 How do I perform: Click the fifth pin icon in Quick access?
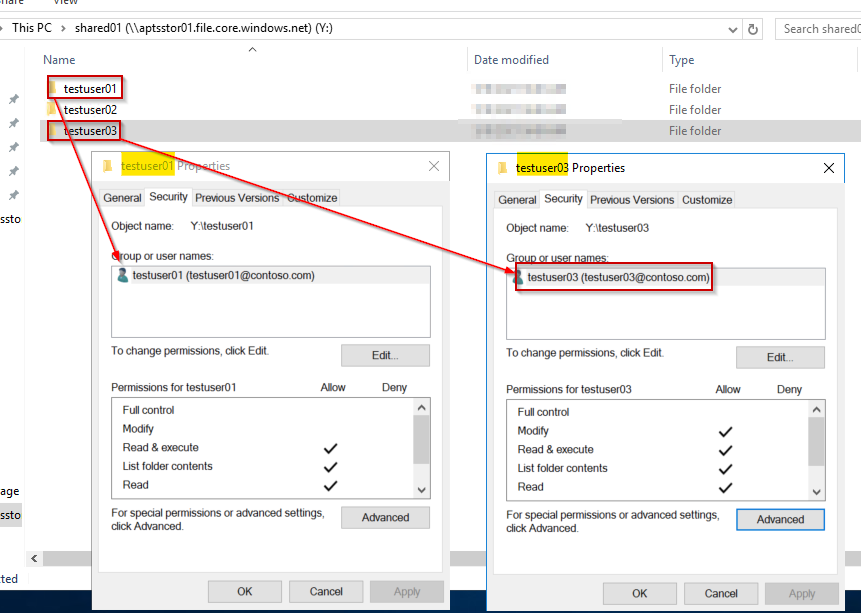click(x=14, y=195)
